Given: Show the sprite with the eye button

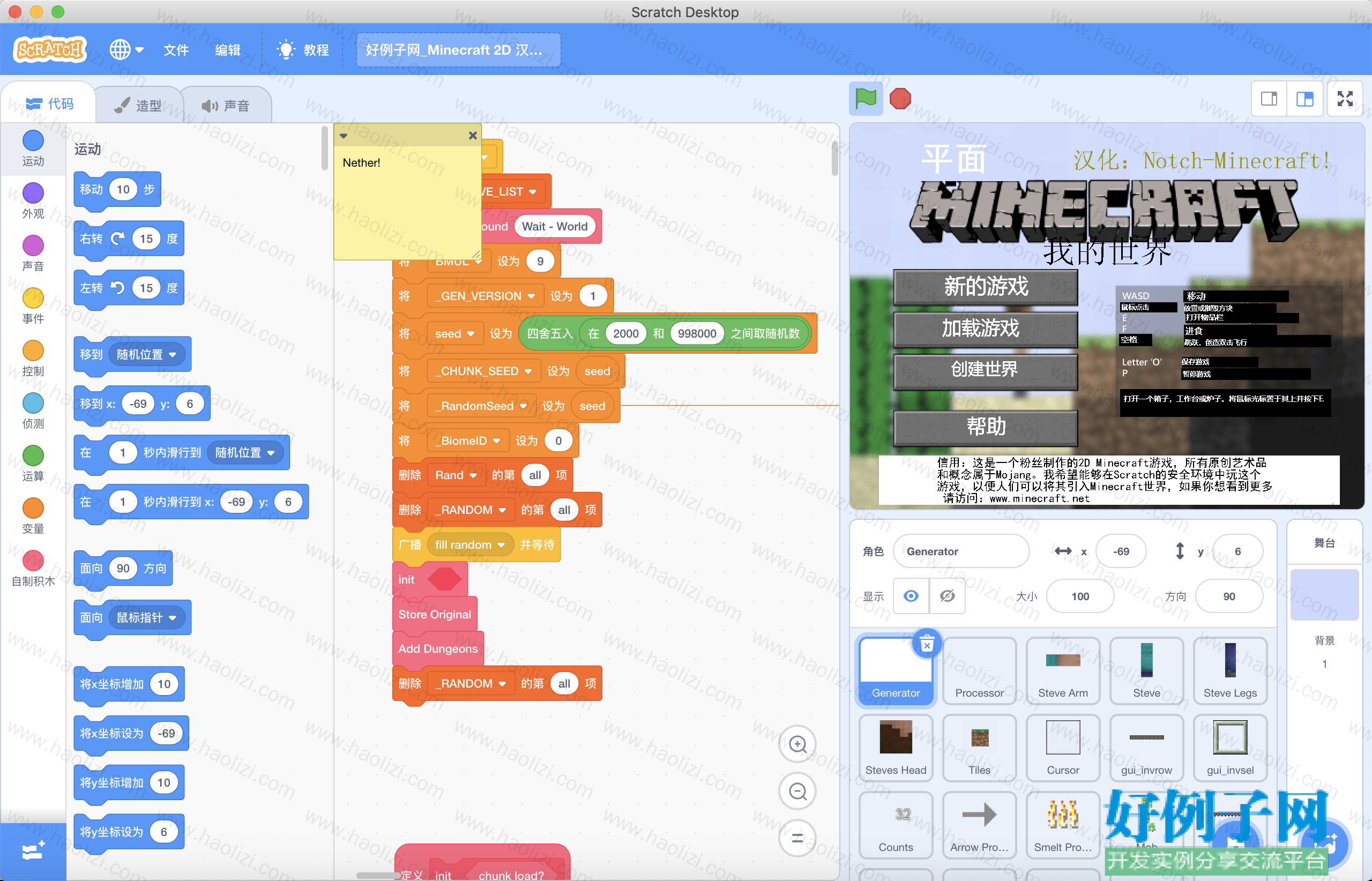Looking at the screenshot, I should (911, 596).
